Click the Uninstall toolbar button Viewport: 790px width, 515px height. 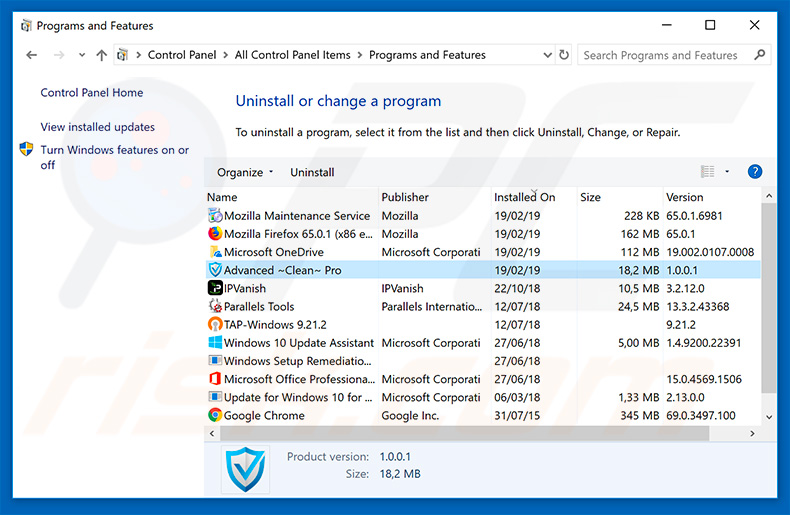312,172
